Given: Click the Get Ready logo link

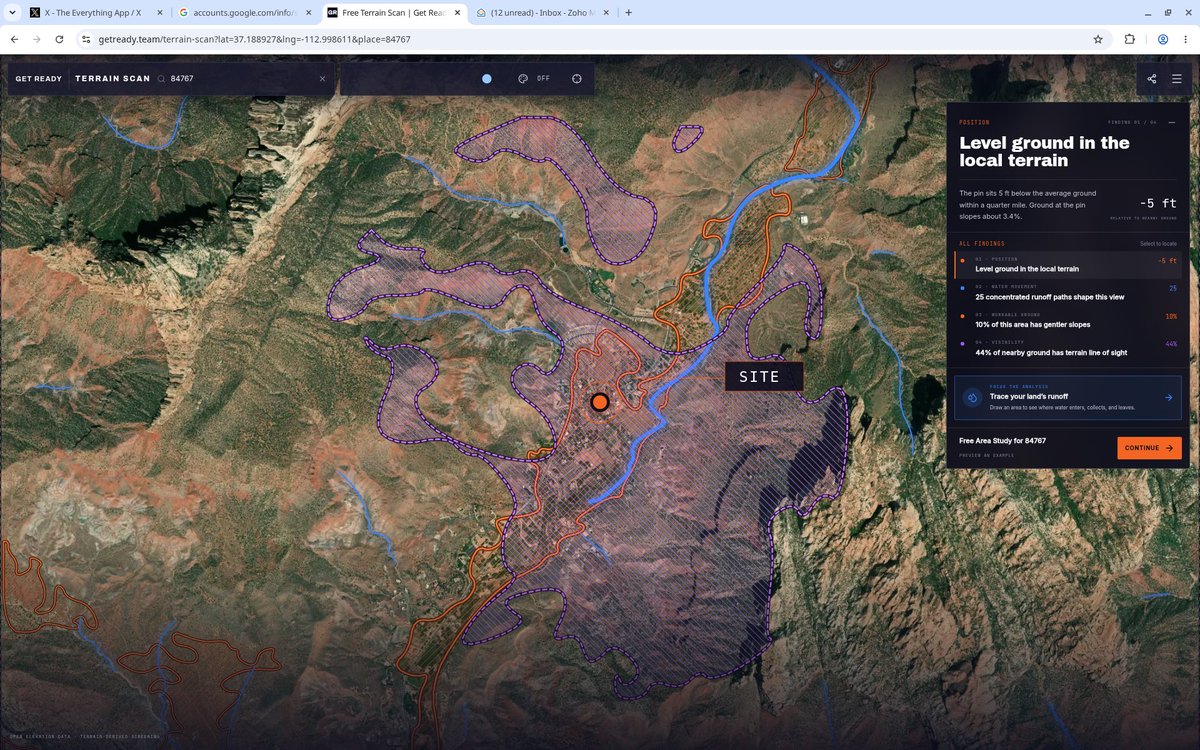Looking at the screenshot, I should (x=38, y=78).
